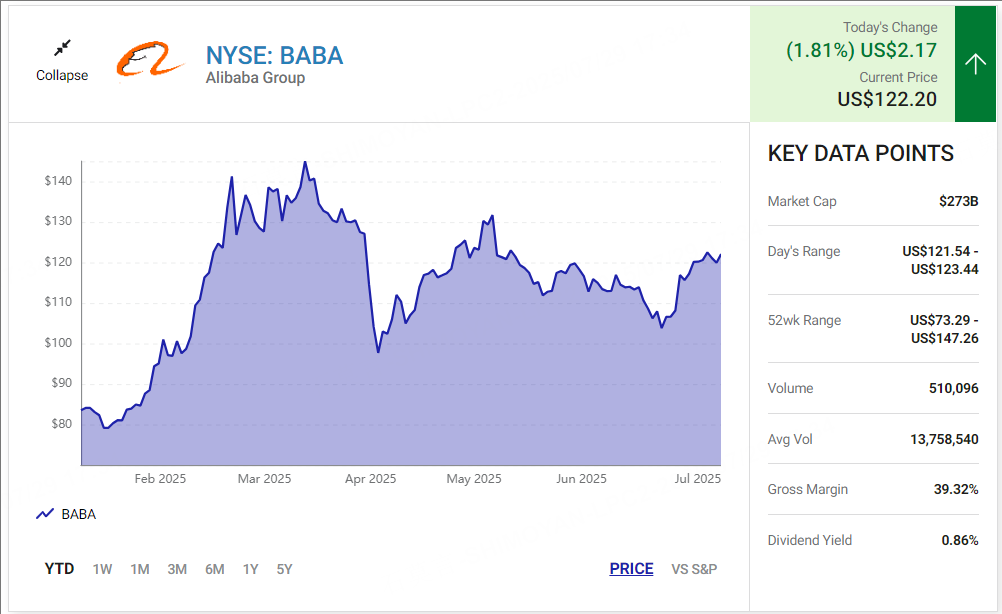Select the PRICE chart view
Screen dimensions: 1002x614
point(631,569)
